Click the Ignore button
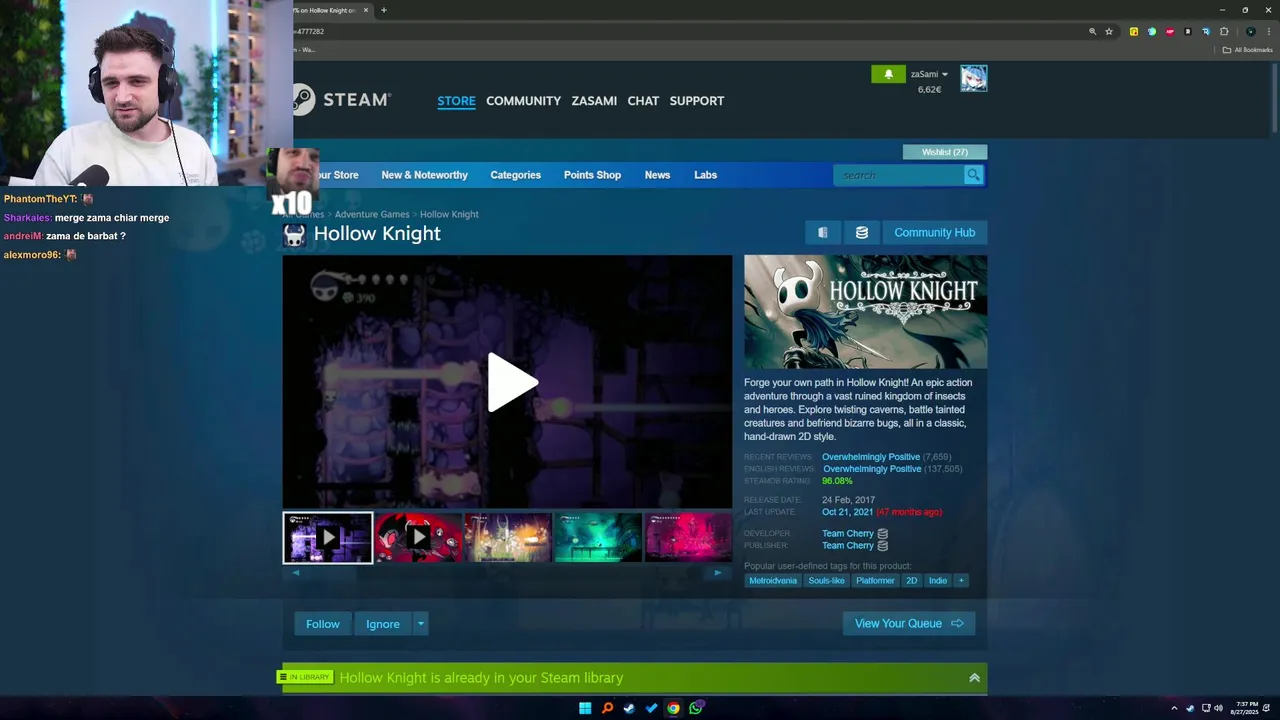The width and height of the screenshot is (1280, 720). (x=383, y=624)
